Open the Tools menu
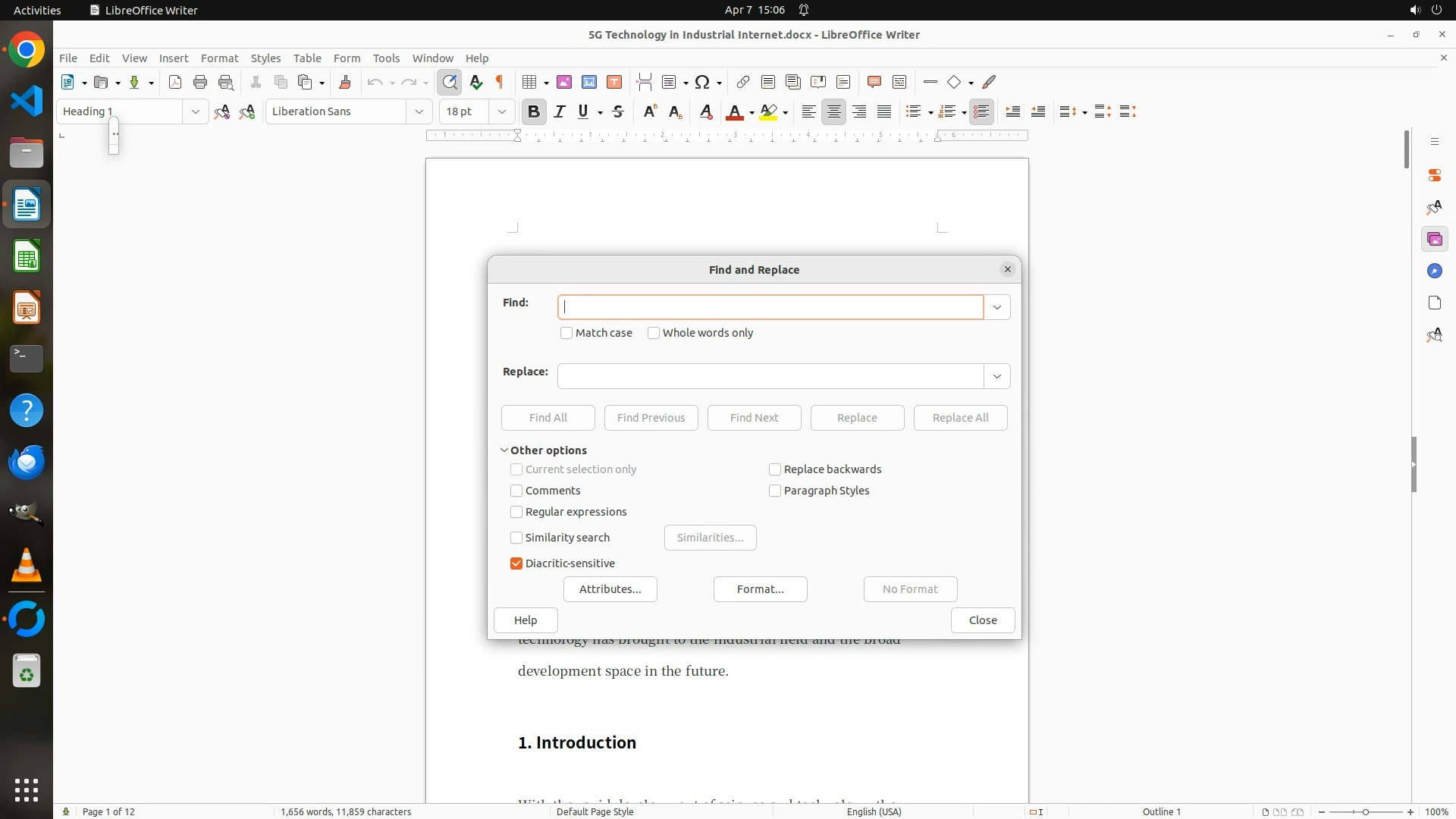Viewport: 1456px width, 819px height. tap(386, 58)
